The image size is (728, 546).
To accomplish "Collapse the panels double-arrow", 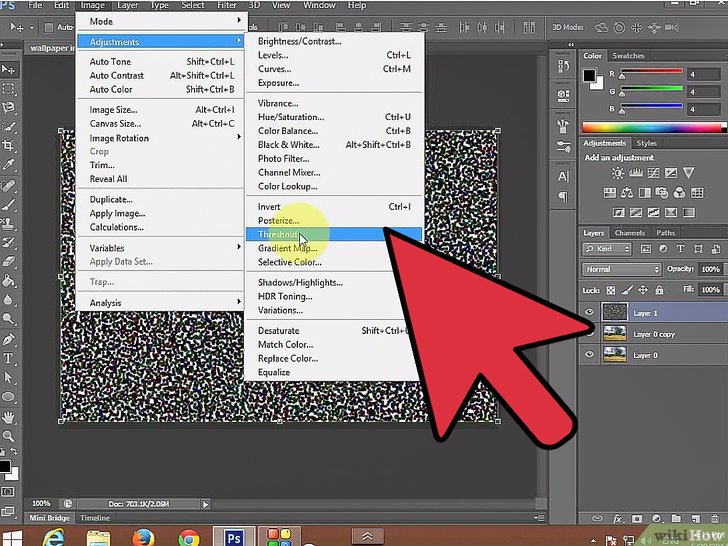I will click(x=571, y=45).
